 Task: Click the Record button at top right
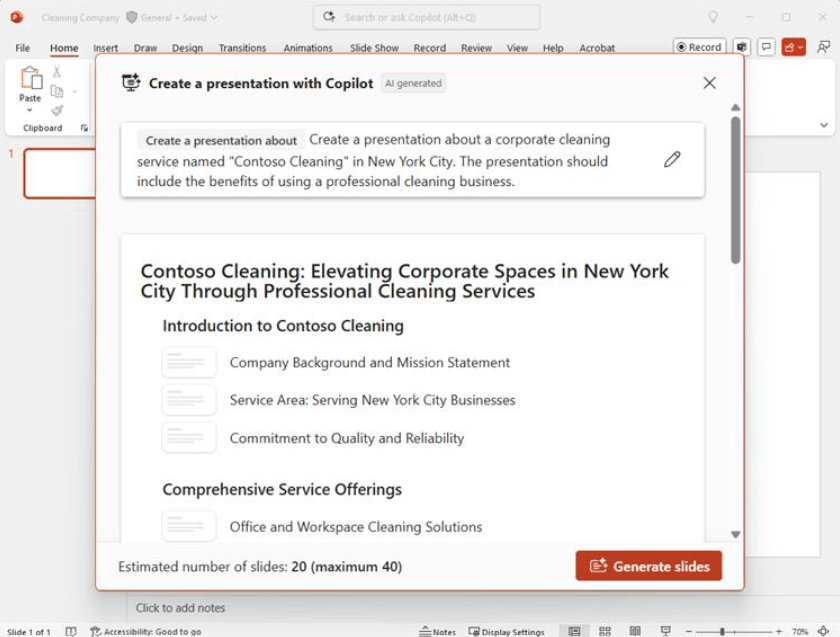coord(699,47)
